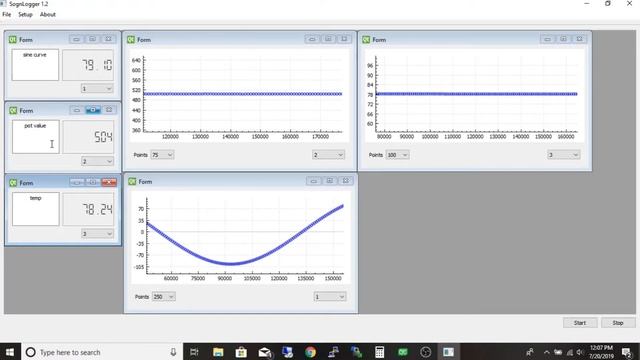
Task: Open the File menu
Action: pyautogui.click(x=7, y=14)
